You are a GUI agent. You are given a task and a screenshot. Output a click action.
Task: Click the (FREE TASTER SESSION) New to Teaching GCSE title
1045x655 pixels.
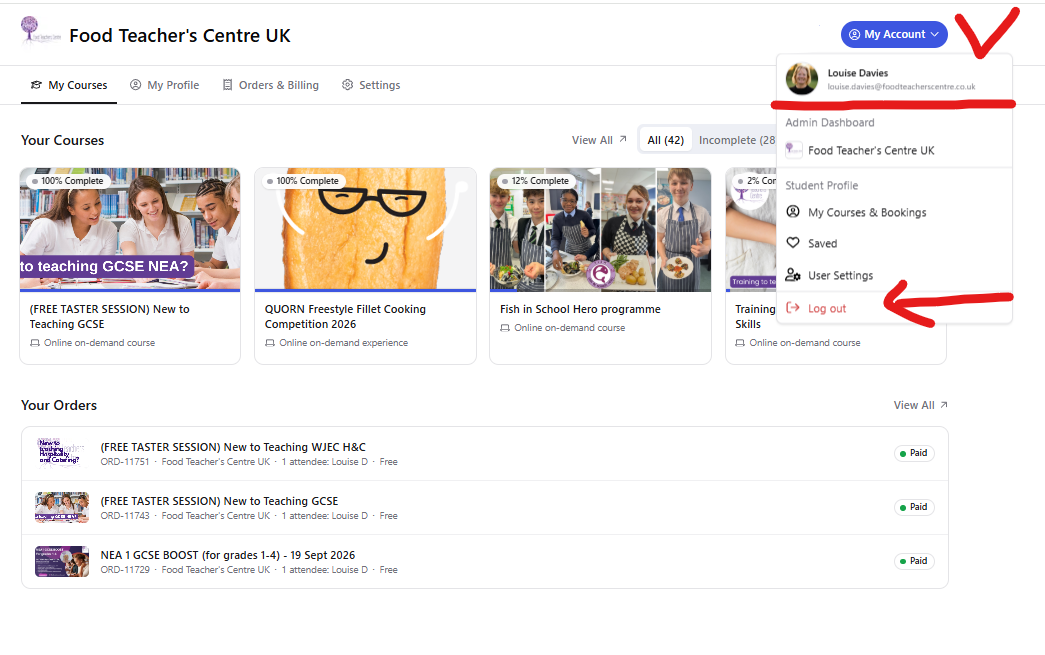pos(109,317)
